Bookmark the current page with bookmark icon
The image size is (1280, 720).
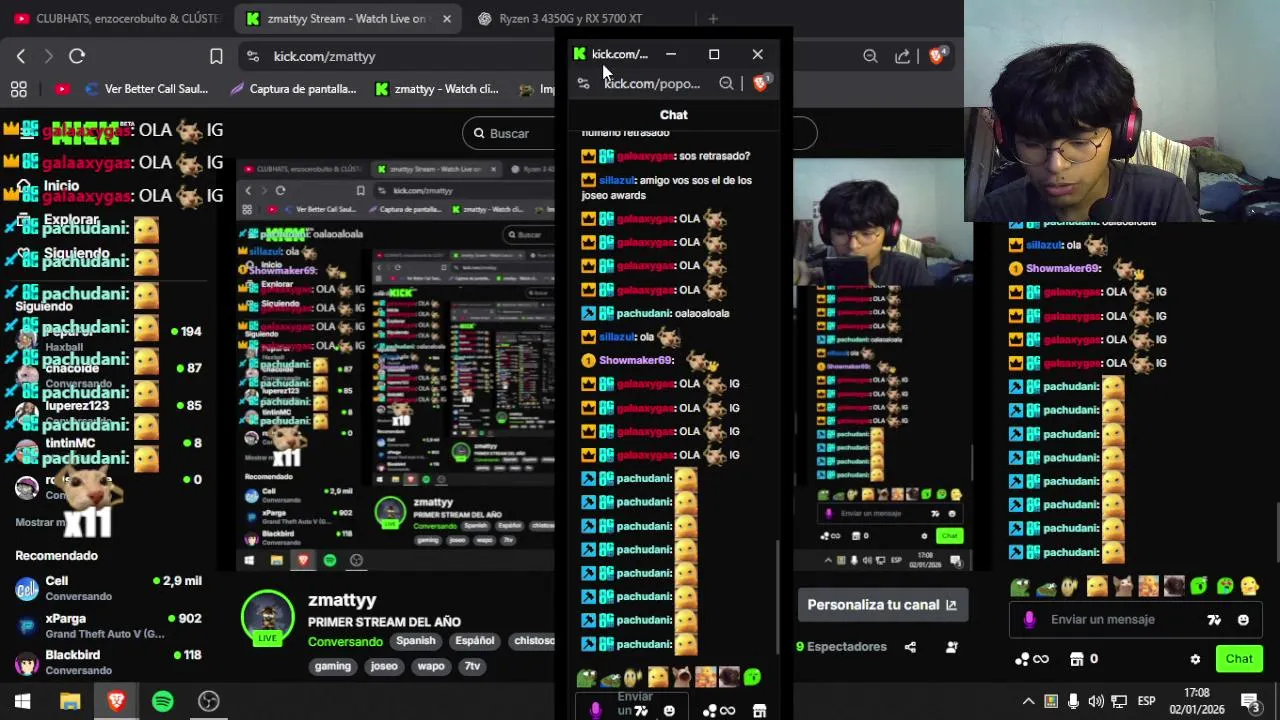coord(216,57)
